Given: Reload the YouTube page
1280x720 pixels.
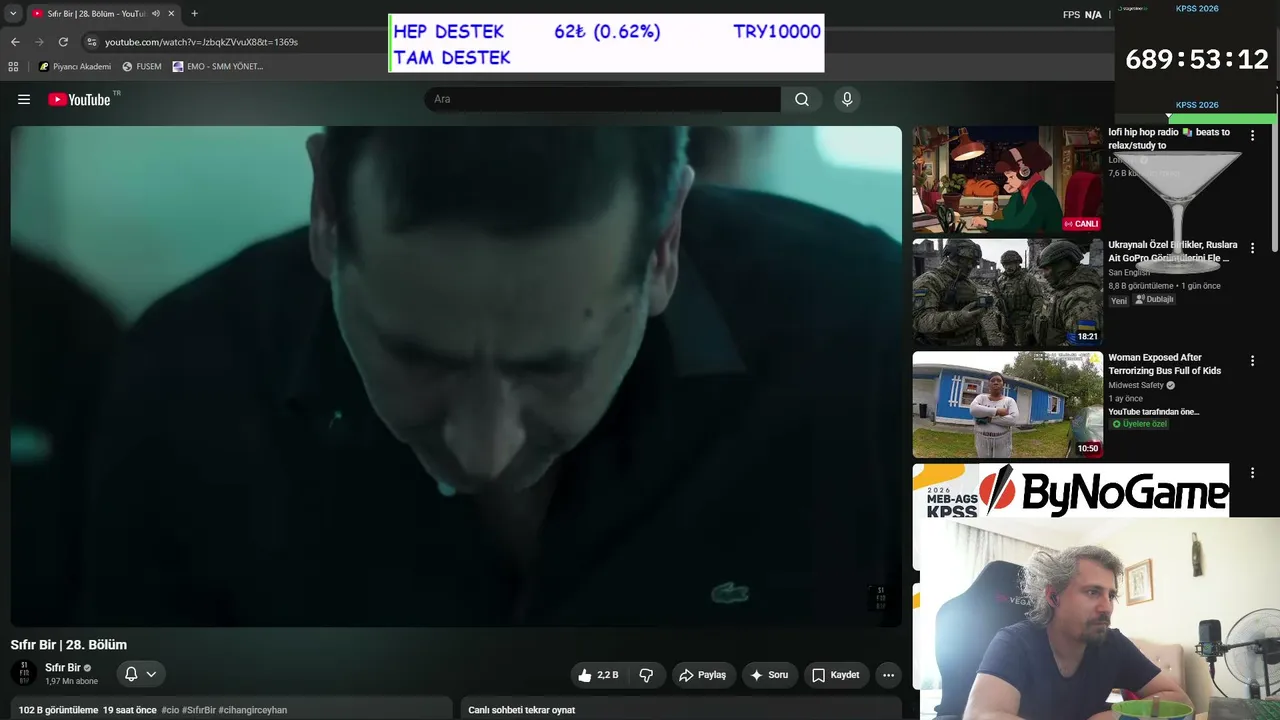Looking at the screenshot, I should [x=63, y=42].
